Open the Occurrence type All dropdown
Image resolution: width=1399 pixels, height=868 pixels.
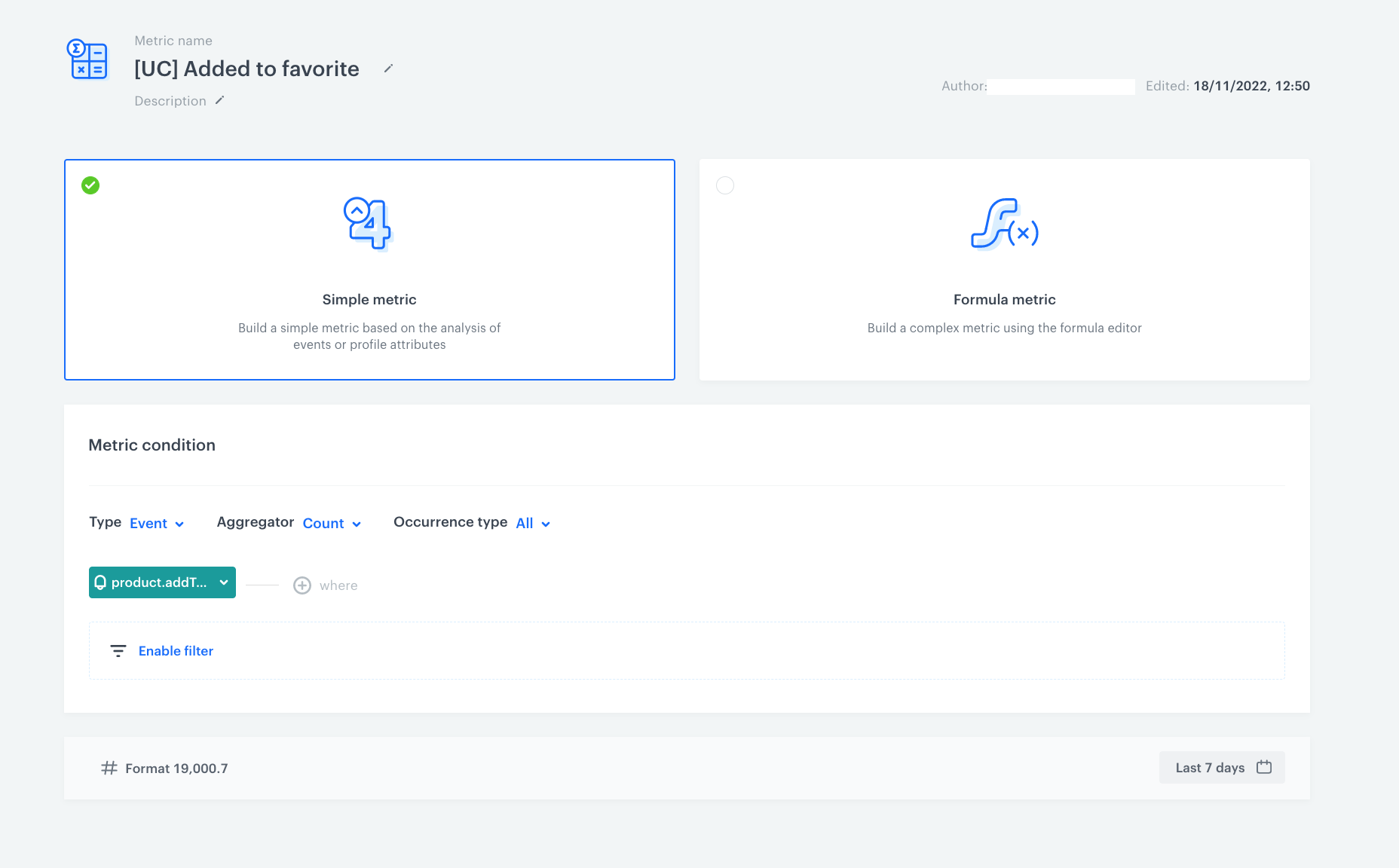coord(533,524)
